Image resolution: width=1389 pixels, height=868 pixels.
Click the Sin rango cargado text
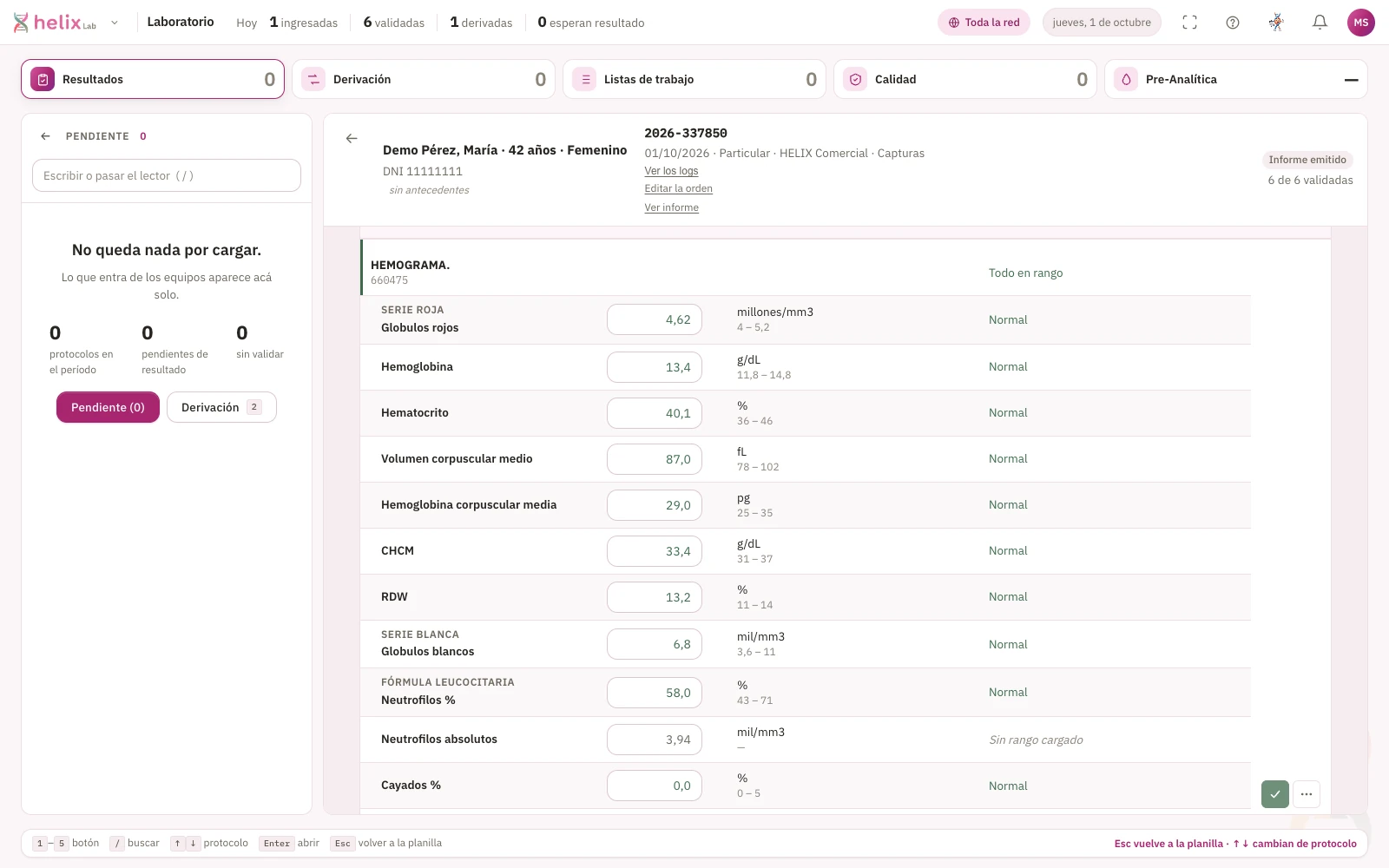1036,740
